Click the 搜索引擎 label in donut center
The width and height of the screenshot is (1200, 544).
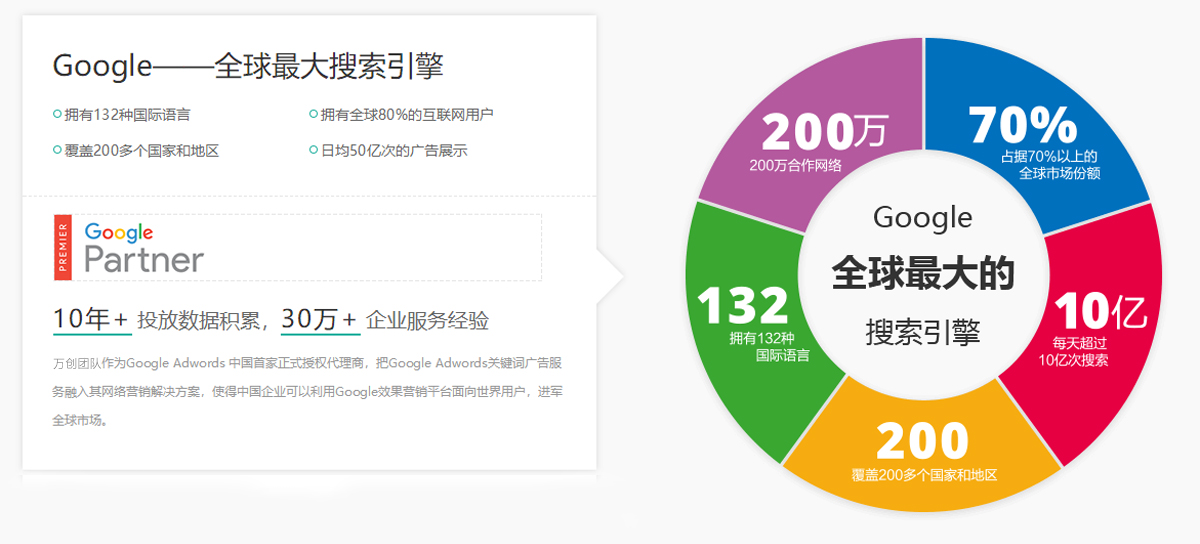click(923, 331)
